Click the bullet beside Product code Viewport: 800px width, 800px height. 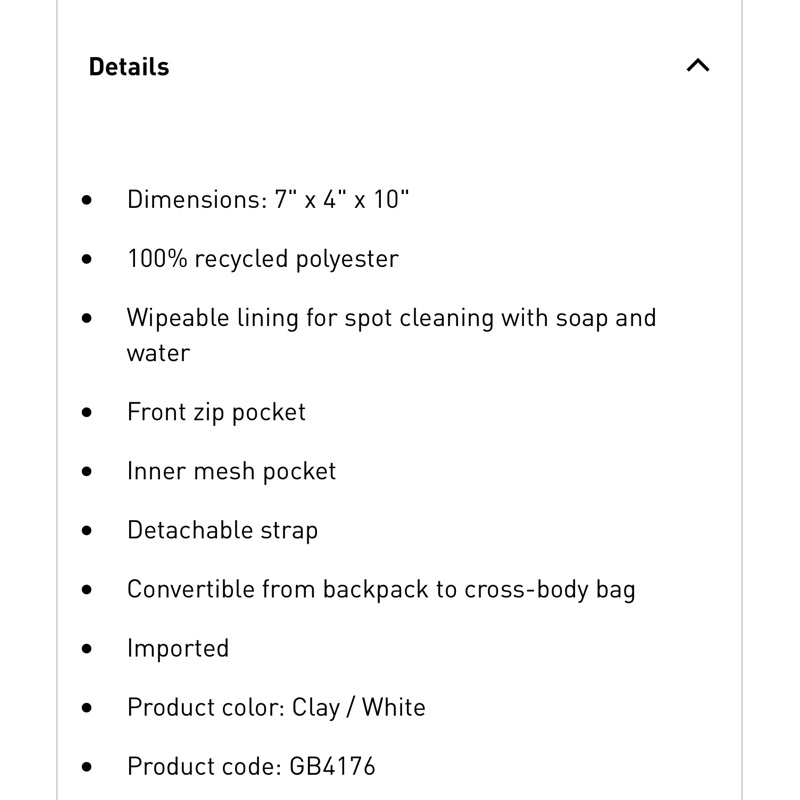click(x=87, y=767)
